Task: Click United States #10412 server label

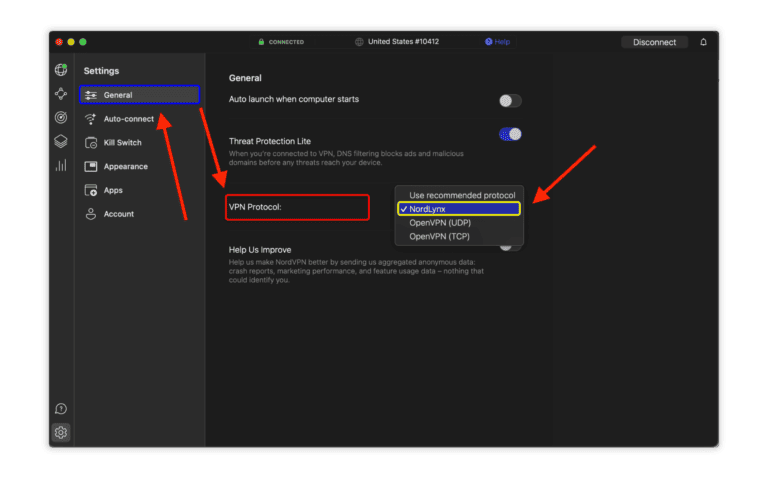Action: click(403, 42)
